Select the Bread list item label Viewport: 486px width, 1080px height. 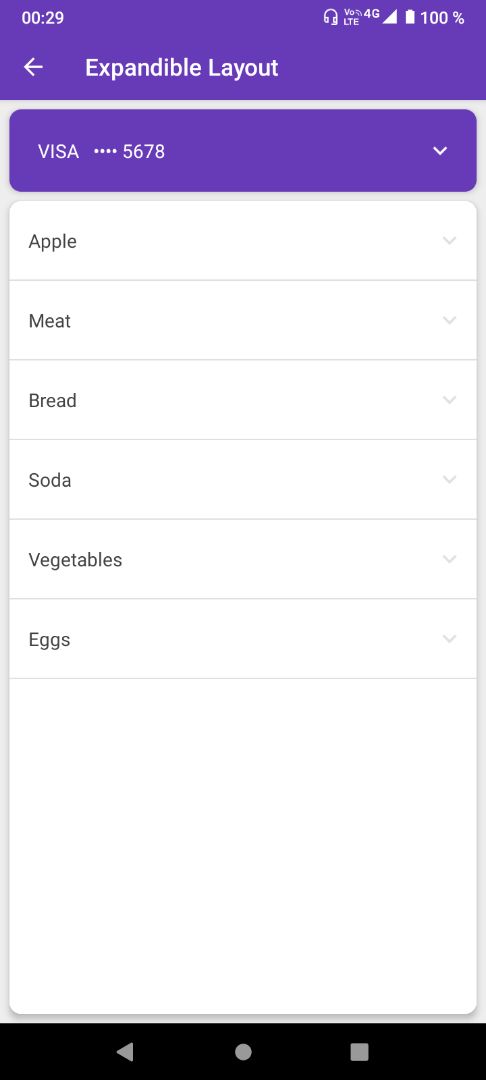(x=52, y=401)
